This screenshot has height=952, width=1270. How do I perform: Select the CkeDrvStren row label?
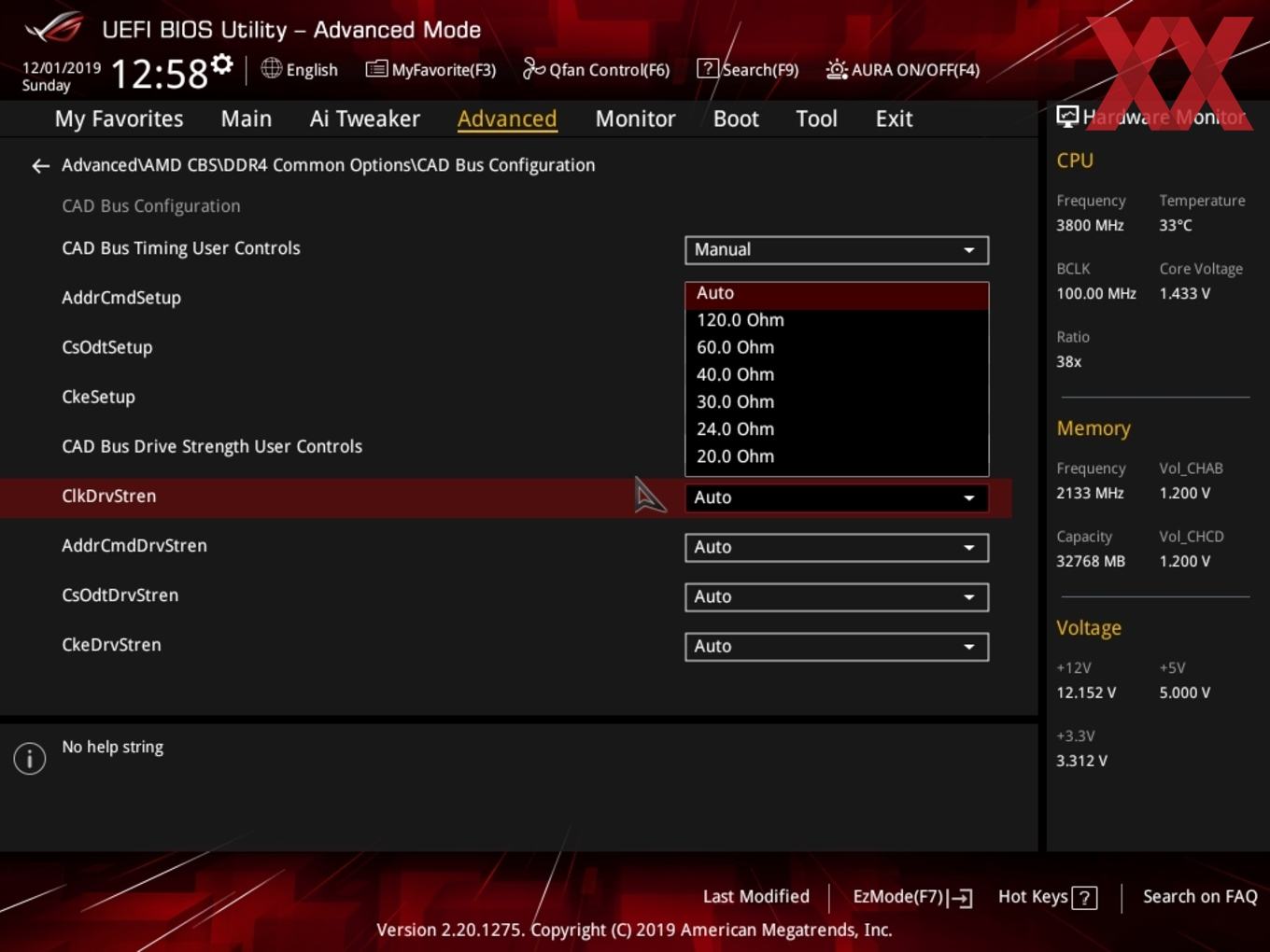[111, 644]
